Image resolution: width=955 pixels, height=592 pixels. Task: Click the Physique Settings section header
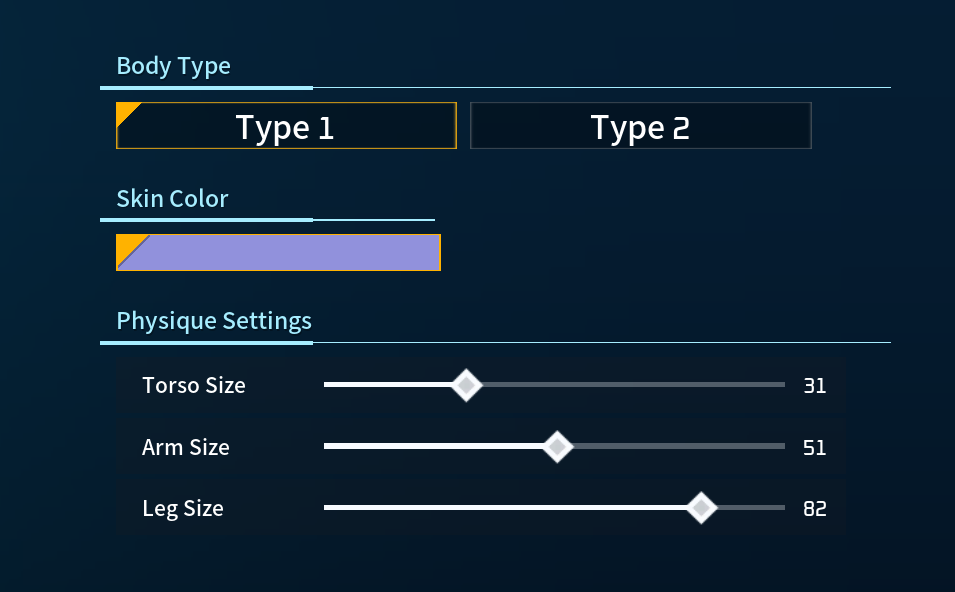tap(214, 321)
